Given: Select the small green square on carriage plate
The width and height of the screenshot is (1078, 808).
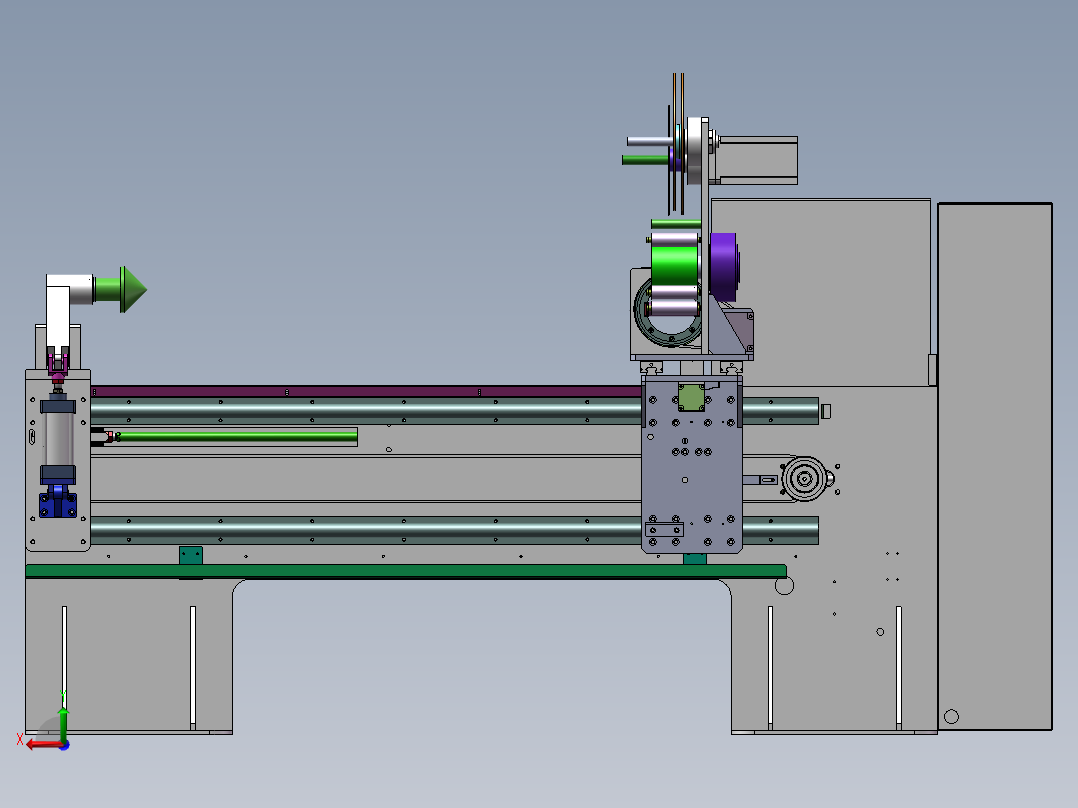Looking at the screenshot, I should (x=691, y=397).
